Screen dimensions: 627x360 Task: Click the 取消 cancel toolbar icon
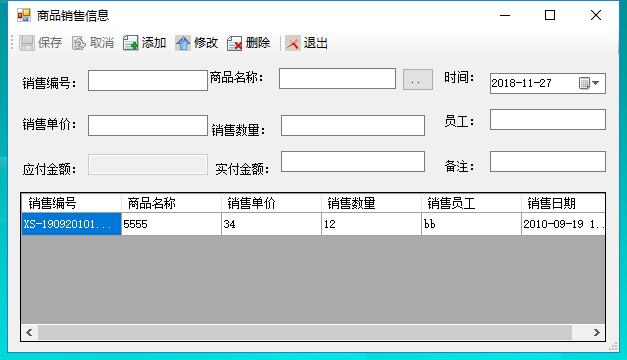point(79,43)
